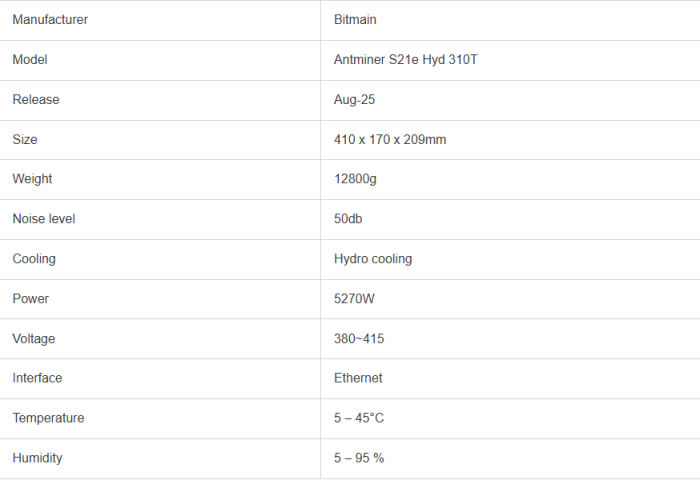Click the 5 – 45°C temperature value
700x480 pixels.
pyautogui.click(x=359, y=418)
